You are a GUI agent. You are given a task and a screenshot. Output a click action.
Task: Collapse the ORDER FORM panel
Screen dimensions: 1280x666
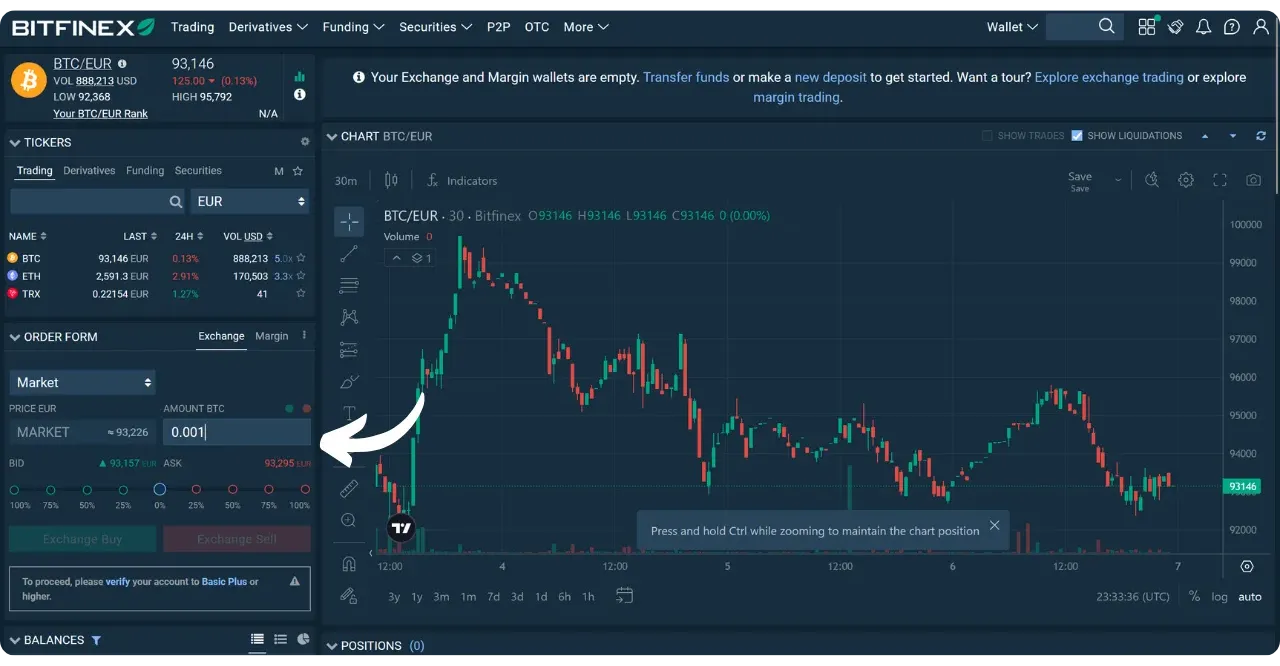(14, 337)
